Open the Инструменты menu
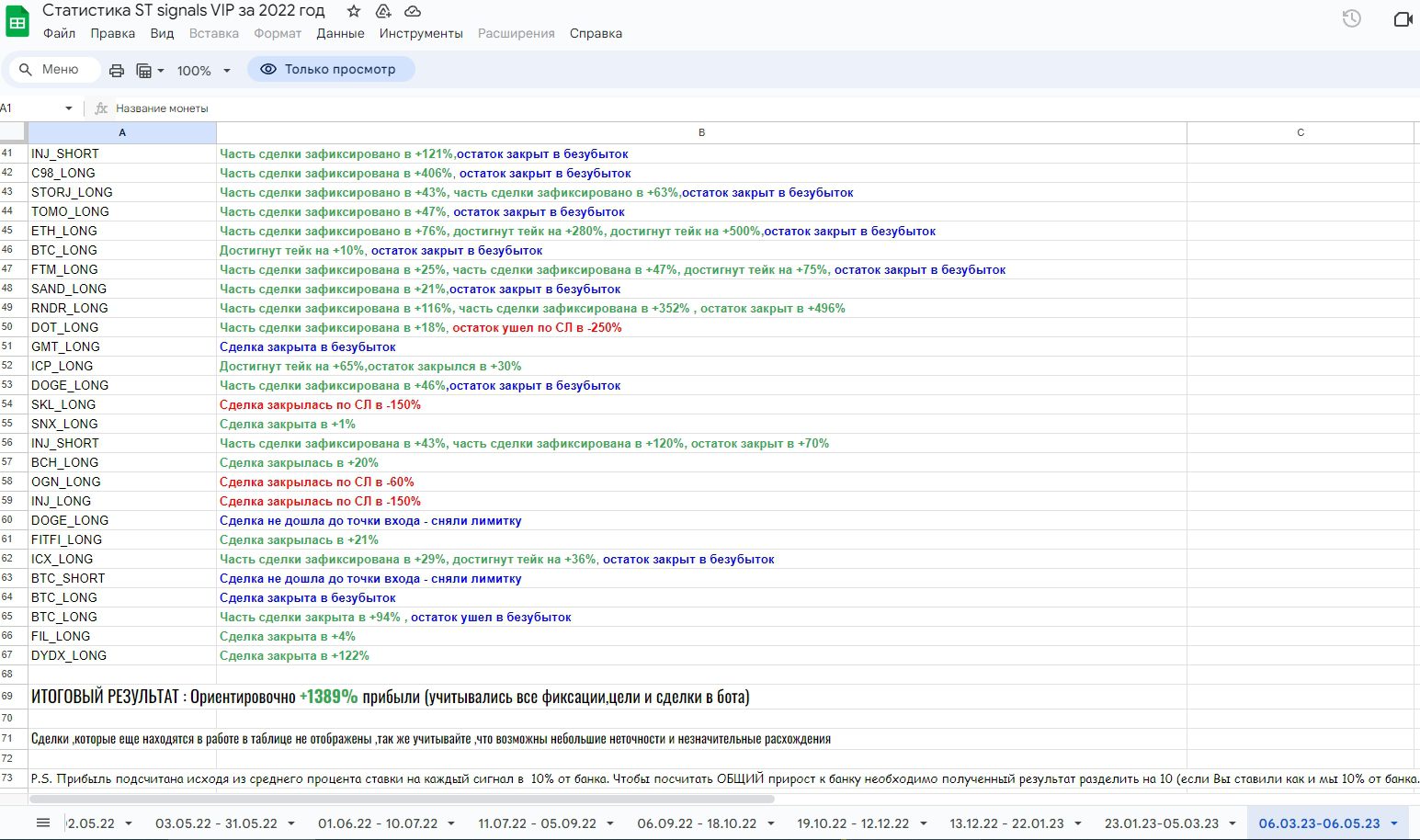Screen dimensions: 1420x840 [x=421, y=33]
